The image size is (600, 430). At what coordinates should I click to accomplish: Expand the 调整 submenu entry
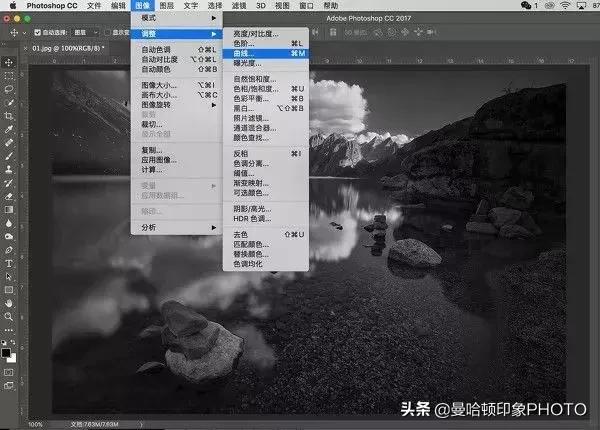pyautogui.click(x=176, y=34)
